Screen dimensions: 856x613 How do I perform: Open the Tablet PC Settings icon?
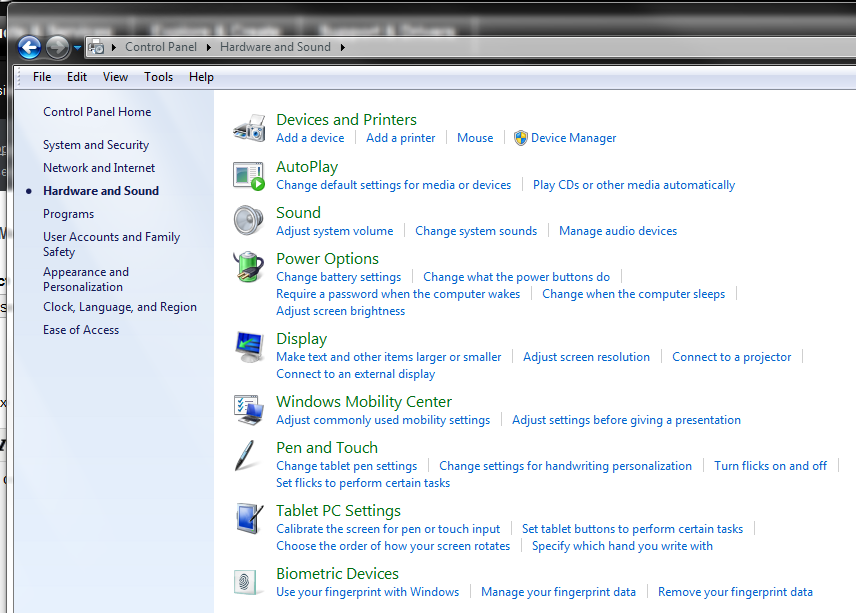tap(249, 519)
